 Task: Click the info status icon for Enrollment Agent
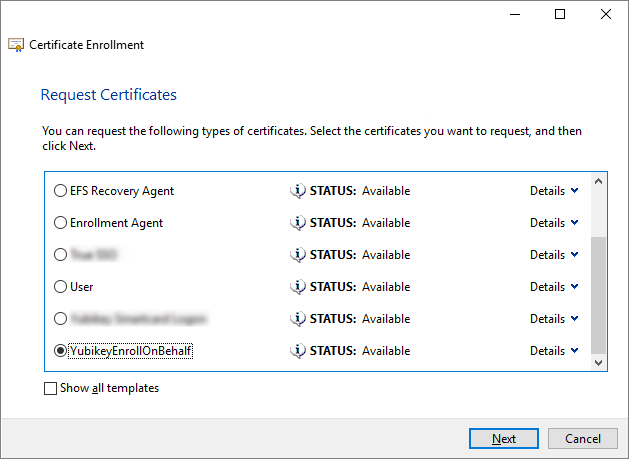pos(297,223)
